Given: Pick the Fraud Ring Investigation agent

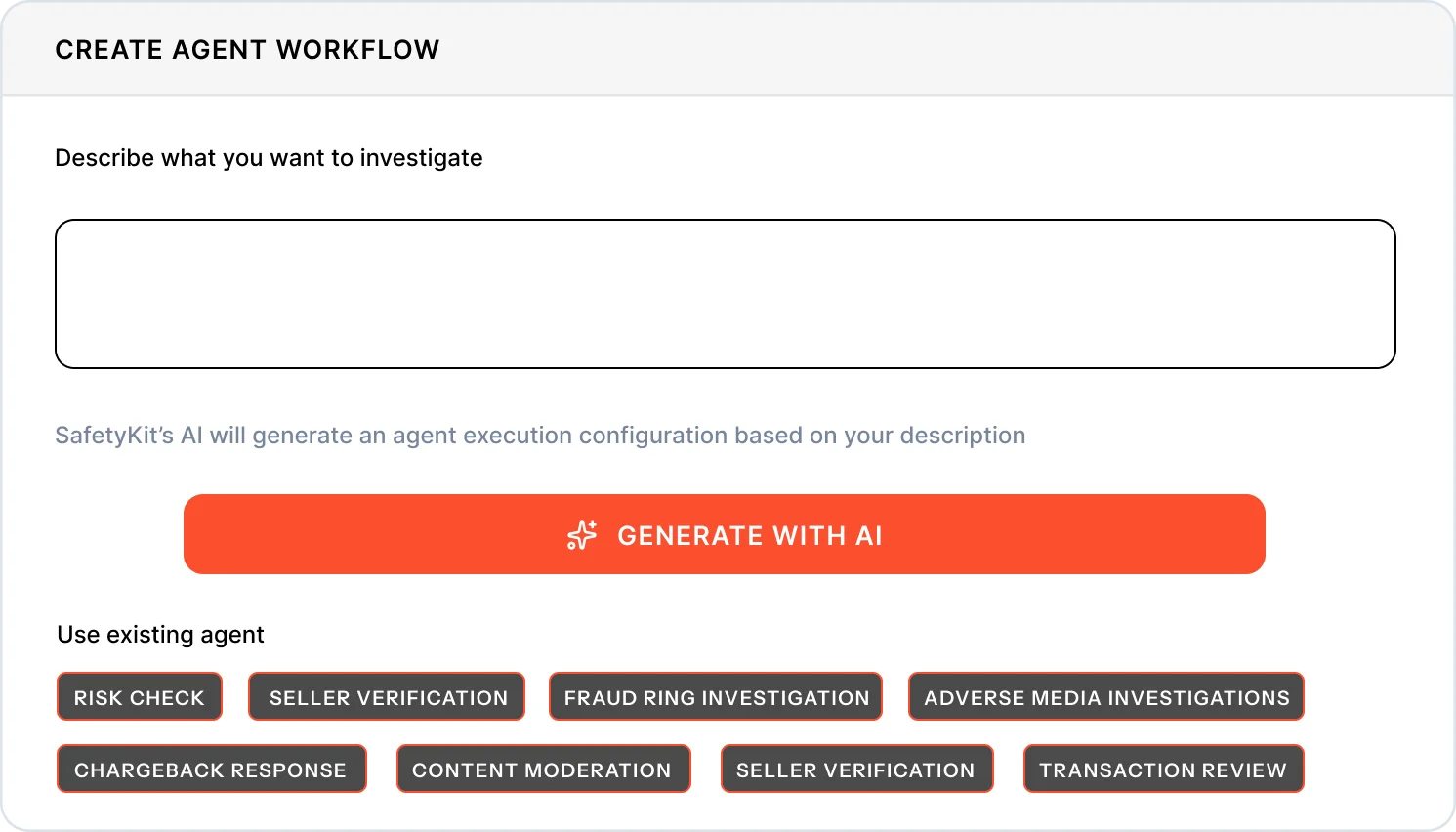Looking at the screenshot, I should click(716, 697).
